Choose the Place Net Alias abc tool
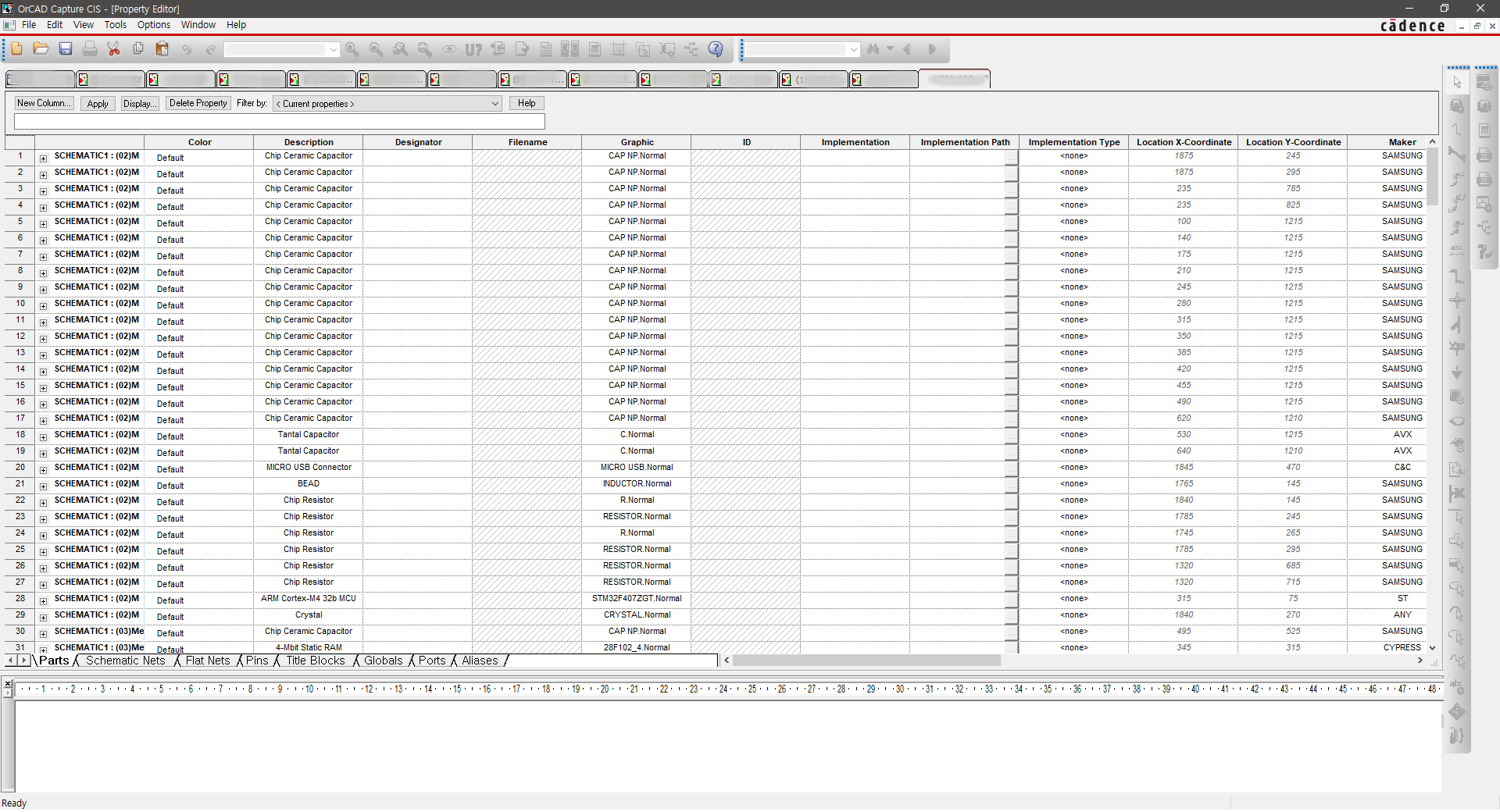Screen dimensions: 1500x812 pyautogui.click(x=1457, y=251)
